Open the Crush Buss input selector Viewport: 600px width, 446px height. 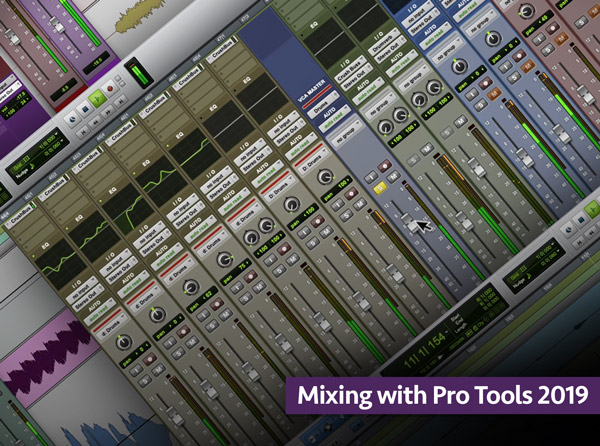[x=349, y=70]
